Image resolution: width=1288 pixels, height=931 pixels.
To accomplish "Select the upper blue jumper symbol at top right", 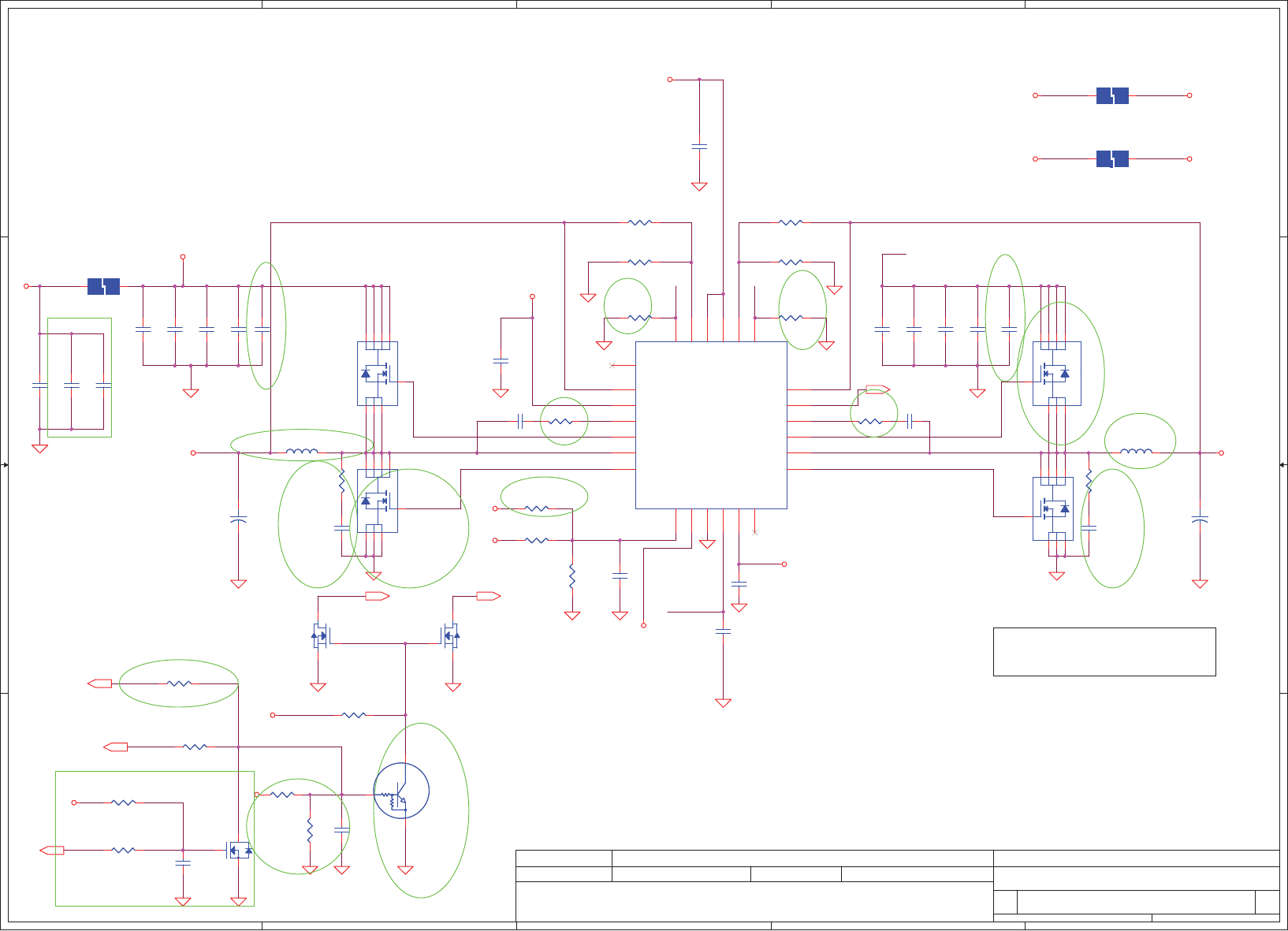I will click(1112, 95).
